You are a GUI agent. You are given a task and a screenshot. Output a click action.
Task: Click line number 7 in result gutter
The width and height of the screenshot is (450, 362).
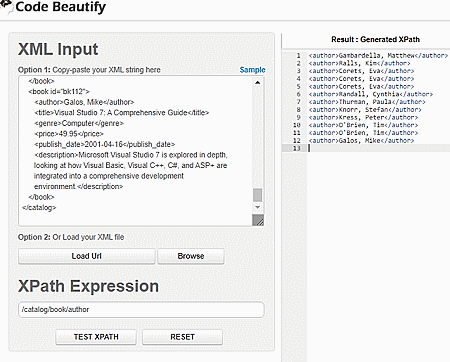pos(298,102)
